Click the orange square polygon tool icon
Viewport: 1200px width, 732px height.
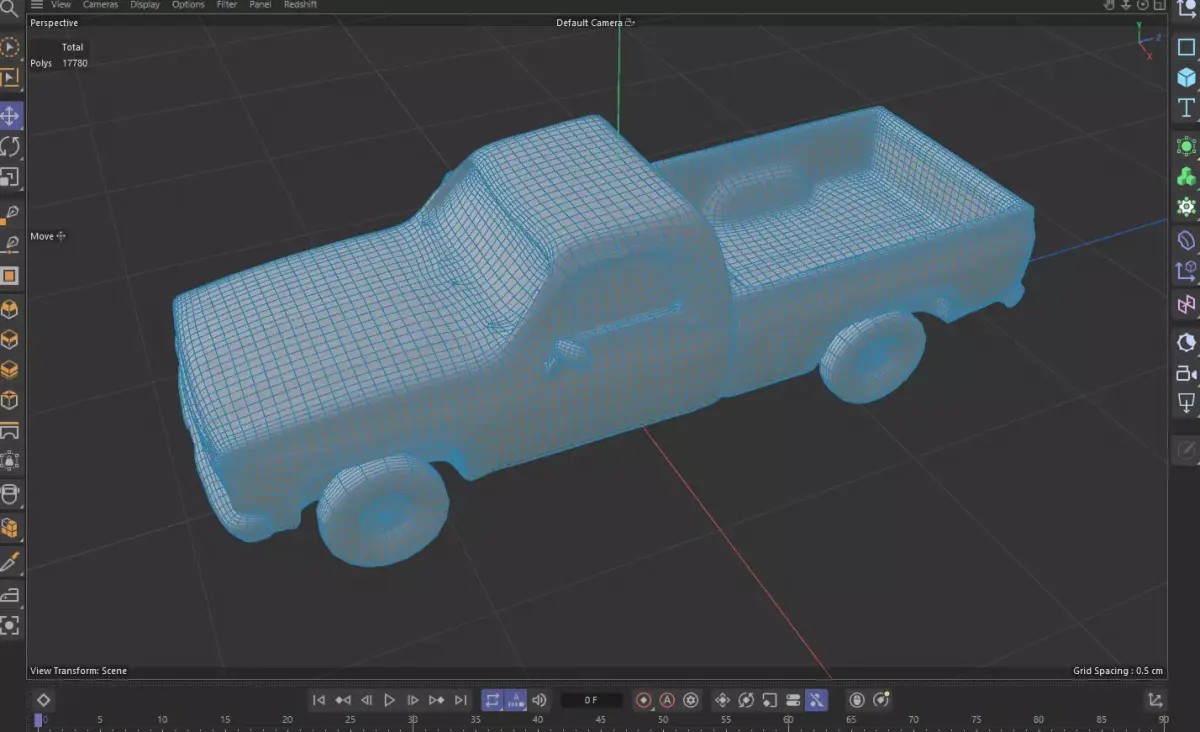10,275
